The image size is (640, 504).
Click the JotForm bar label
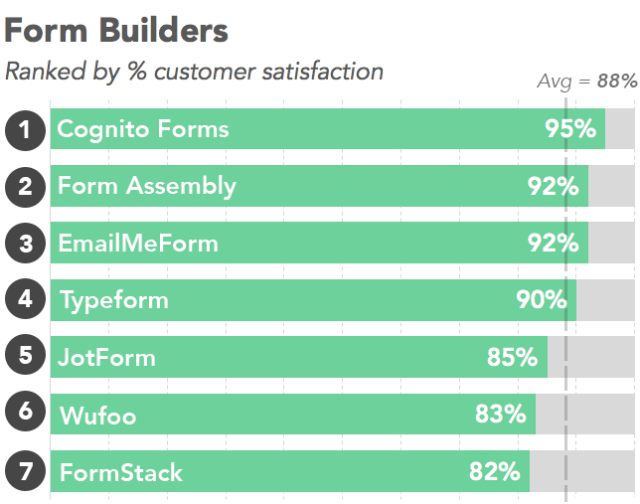tap(107, 357)
